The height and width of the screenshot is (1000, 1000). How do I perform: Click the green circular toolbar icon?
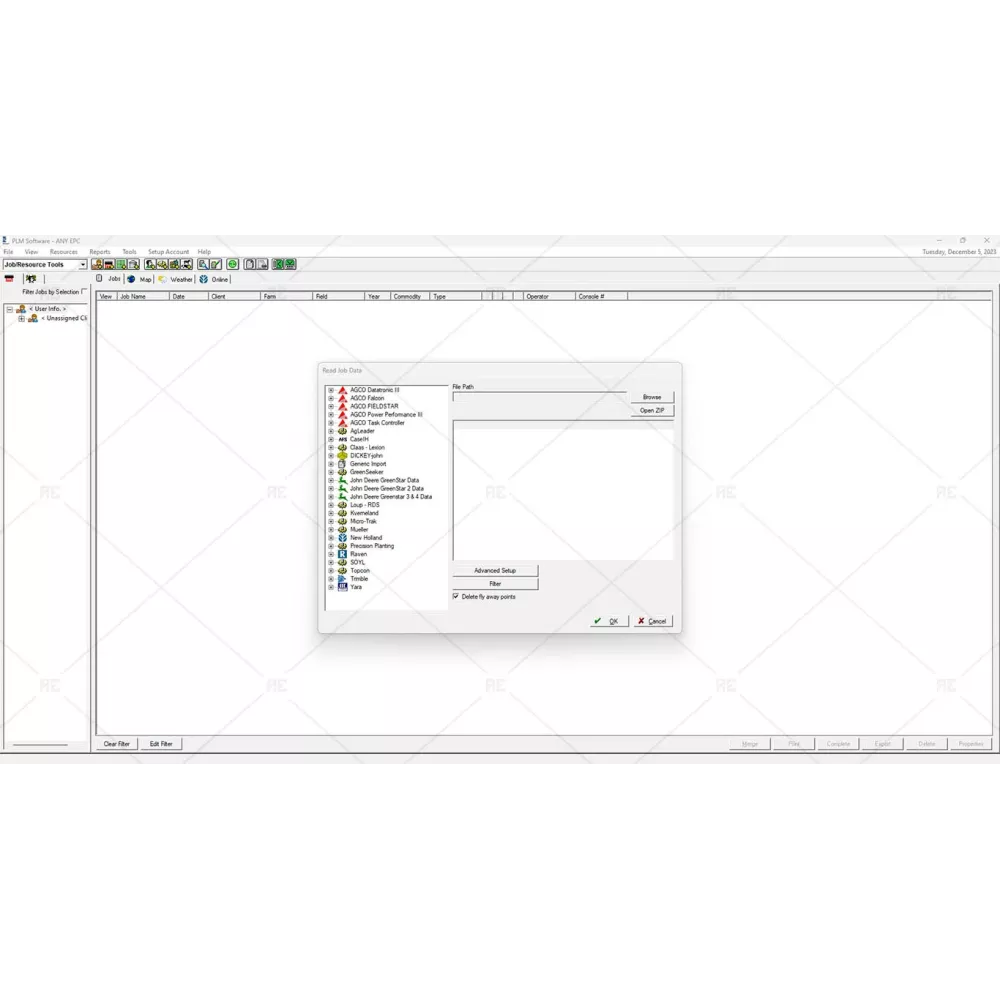[232, 264]
